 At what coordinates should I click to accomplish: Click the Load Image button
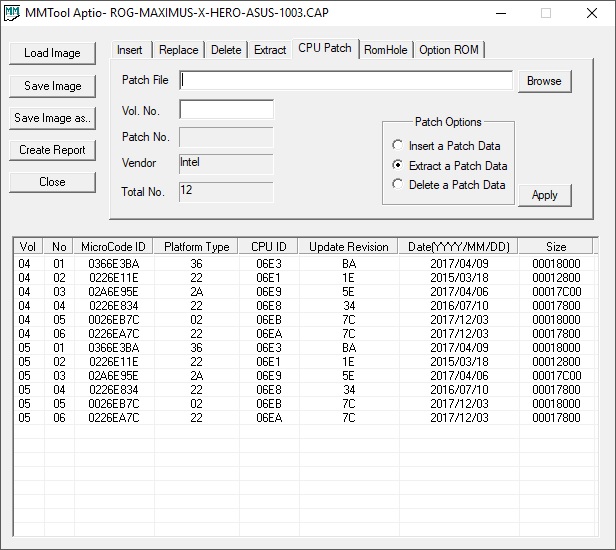point(52,53)
